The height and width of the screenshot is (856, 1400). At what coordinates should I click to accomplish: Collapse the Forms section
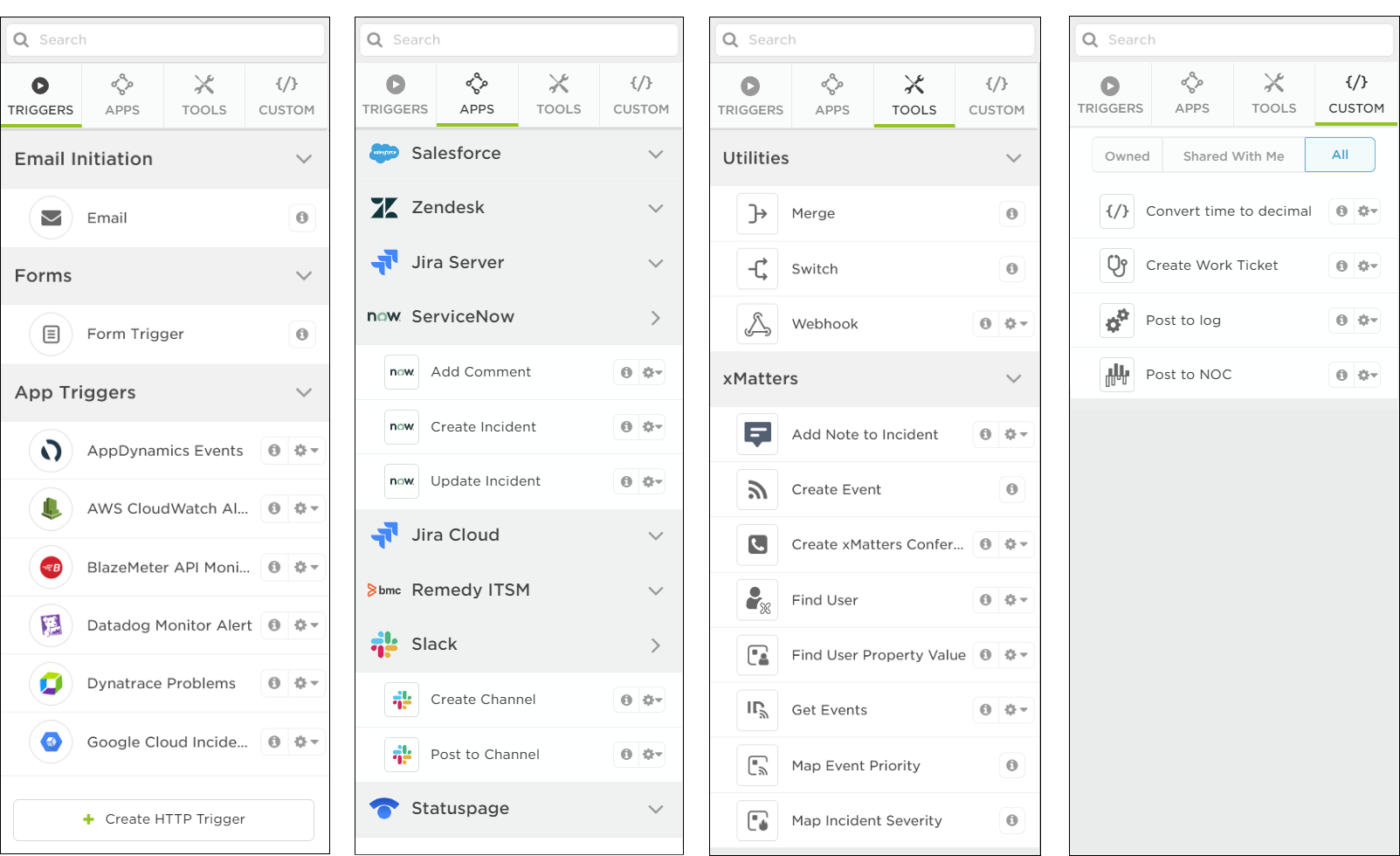[x=304, y=276]
